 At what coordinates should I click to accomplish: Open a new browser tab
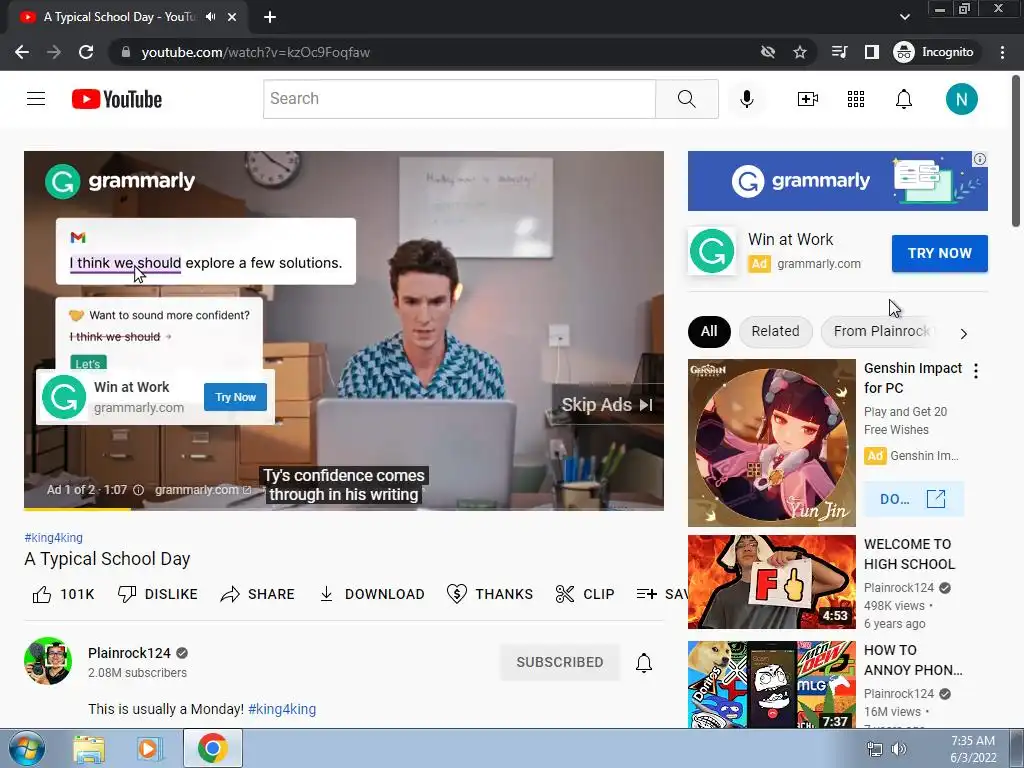270,17
